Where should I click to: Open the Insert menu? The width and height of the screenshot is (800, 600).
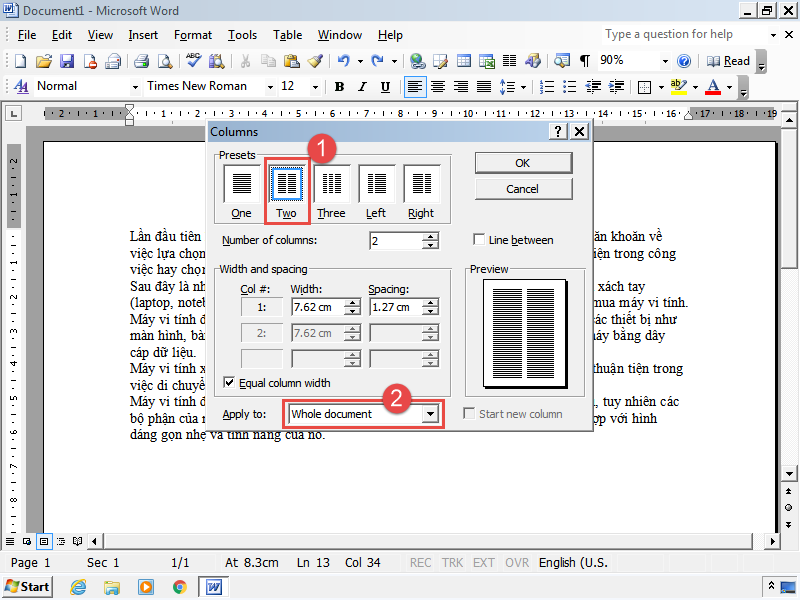pyautogui.click(x=143, y=35)
